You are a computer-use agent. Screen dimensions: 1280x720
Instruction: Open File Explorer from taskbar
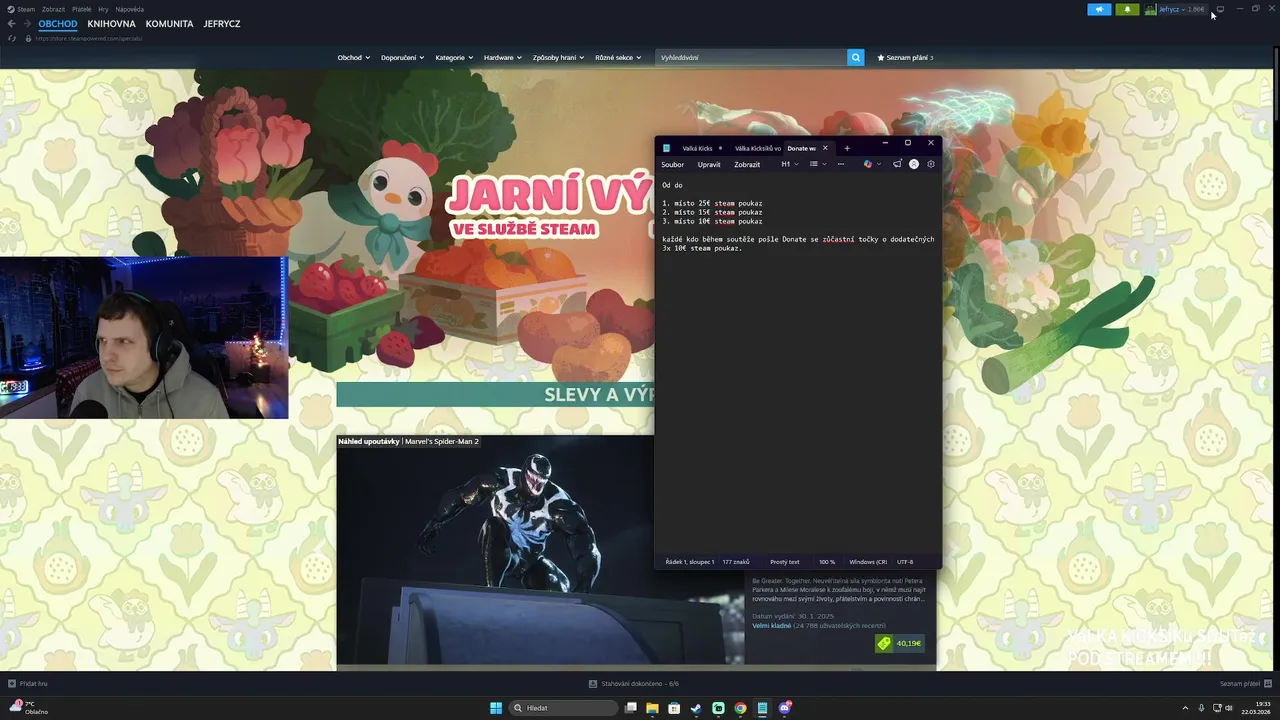point(653,708)
